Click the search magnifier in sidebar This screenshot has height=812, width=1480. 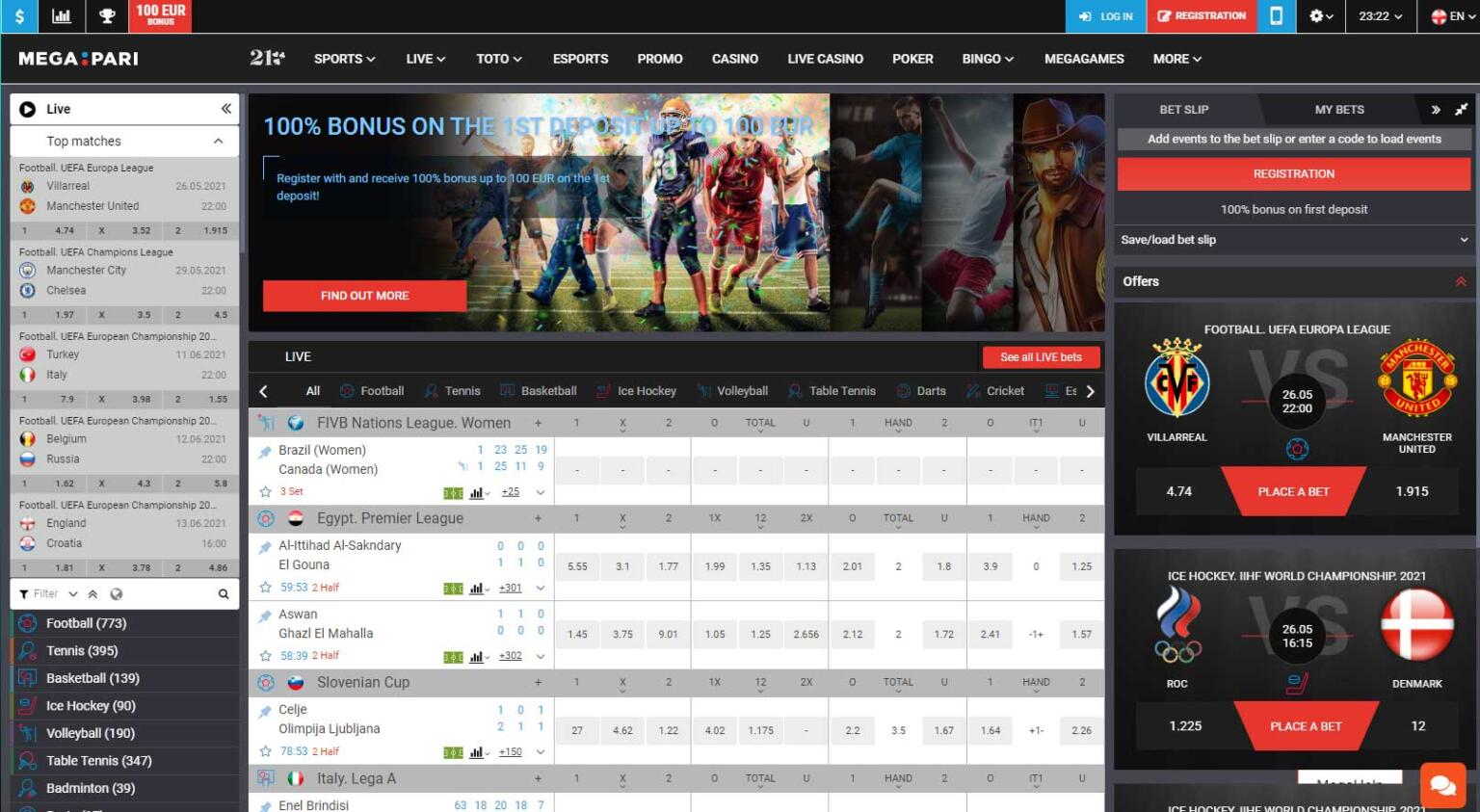click(x=224, y=594)
